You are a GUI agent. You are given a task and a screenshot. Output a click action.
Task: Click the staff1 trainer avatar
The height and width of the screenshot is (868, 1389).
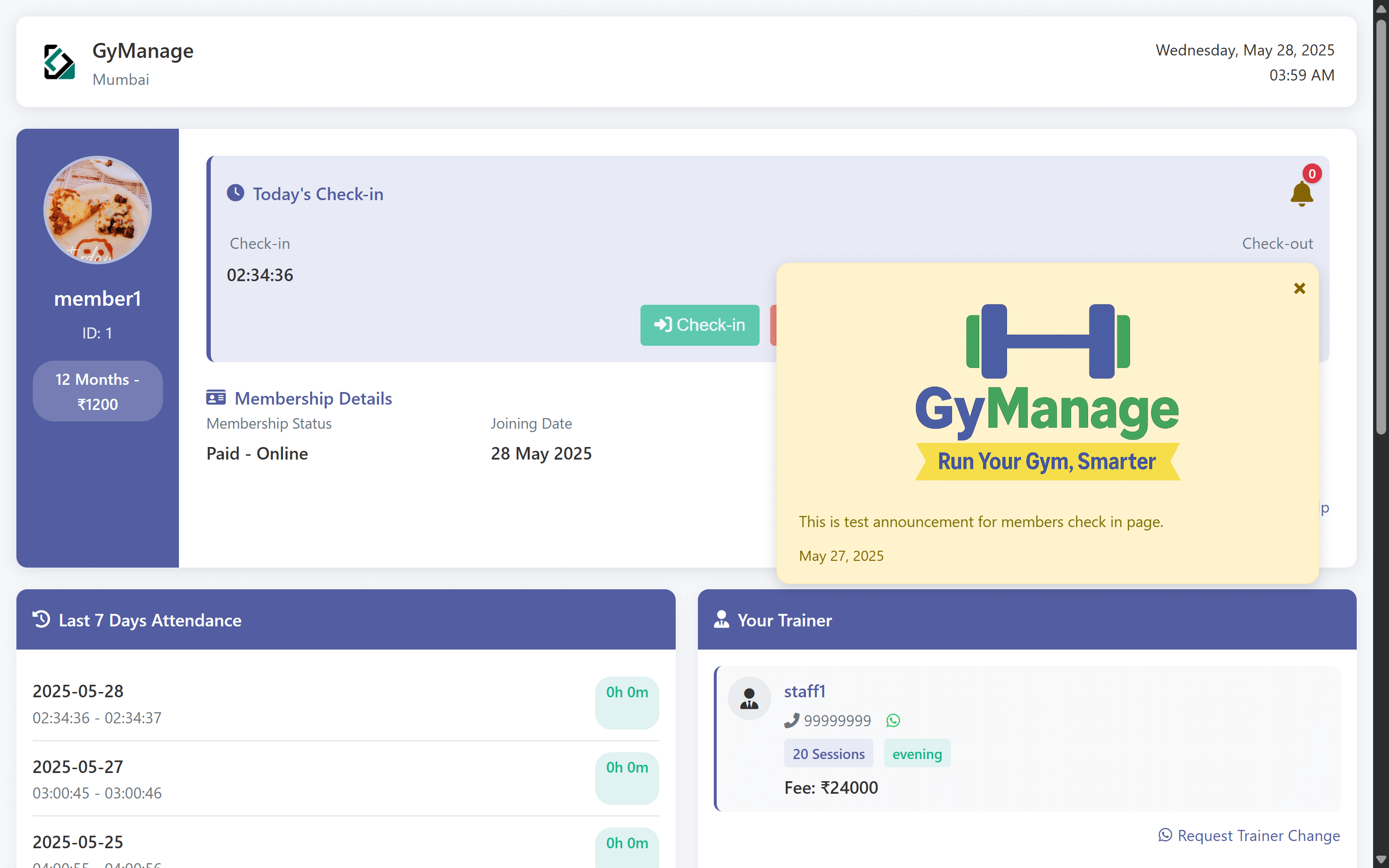(749, 698)
